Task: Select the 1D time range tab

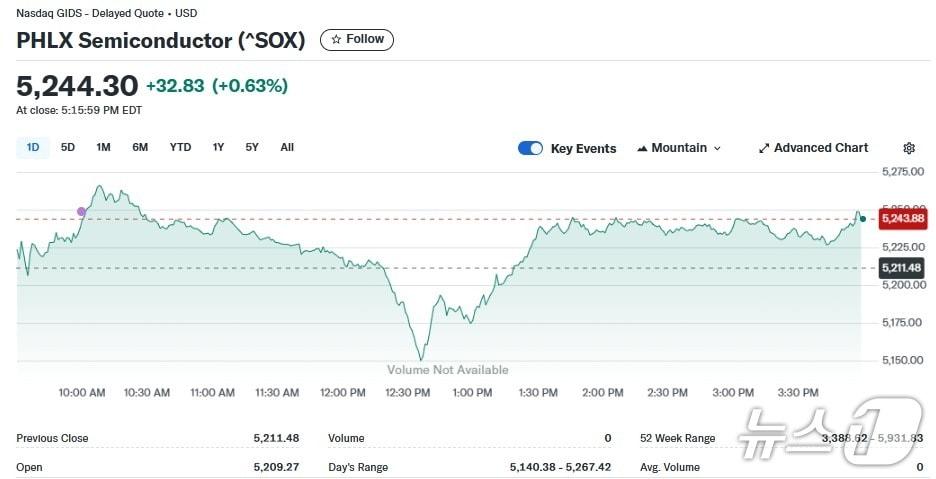Action: (x=33, y=147)
